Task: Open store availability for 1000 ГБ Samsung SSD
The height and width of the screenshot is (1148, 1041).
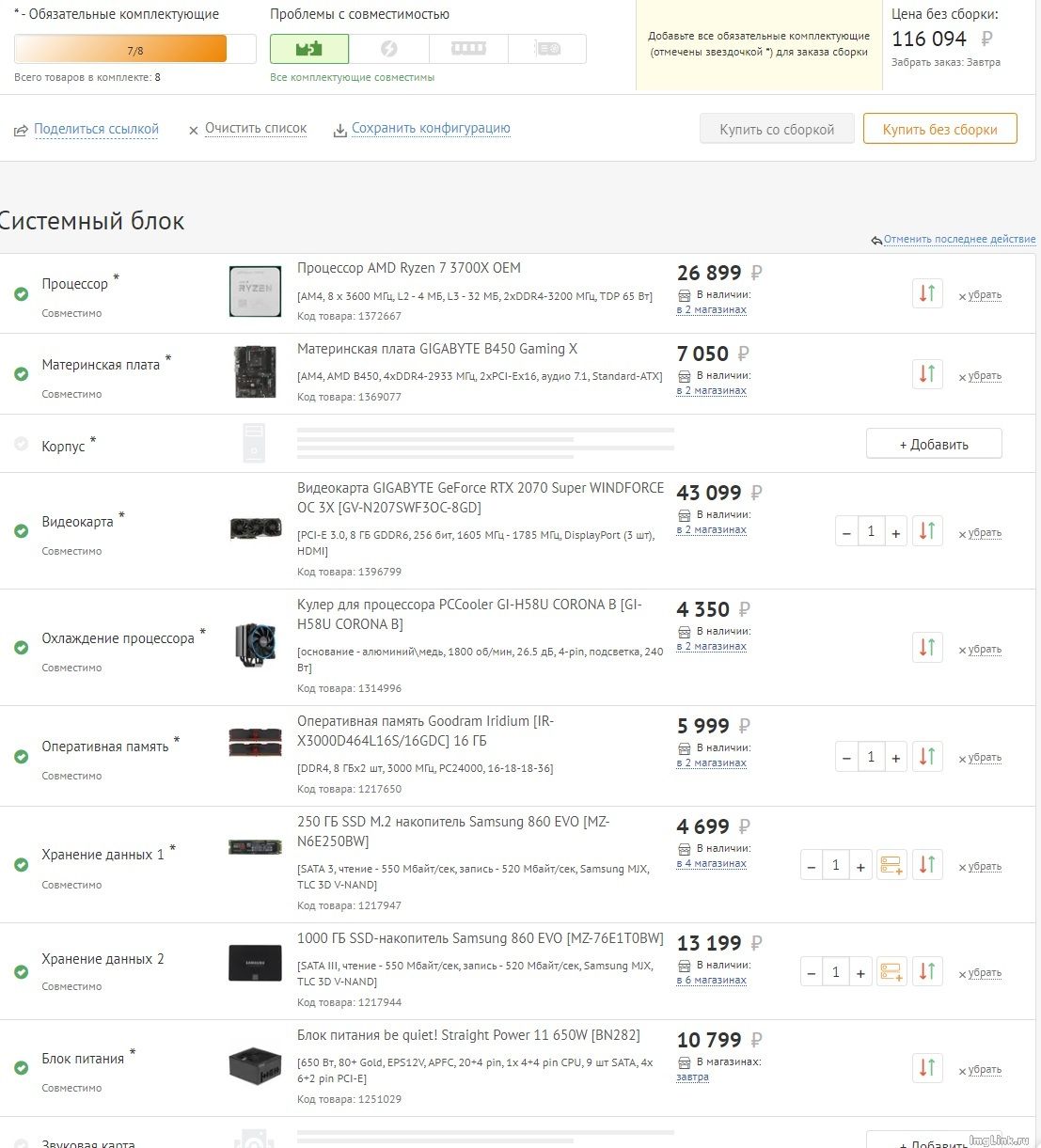Action: [712, 981]
